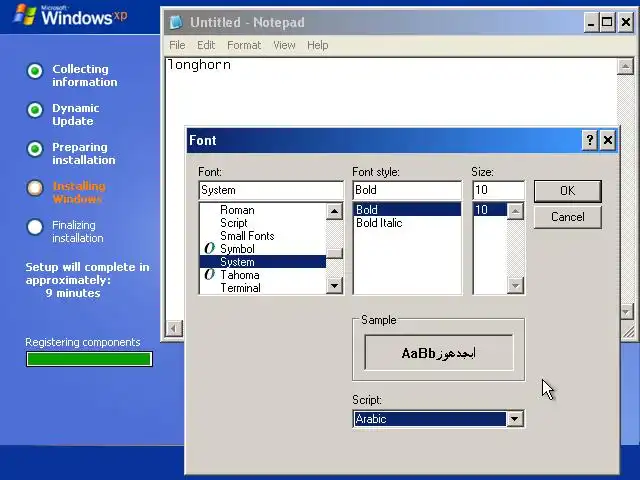
Task: Click the Size input field
Action: coord(498,190)
